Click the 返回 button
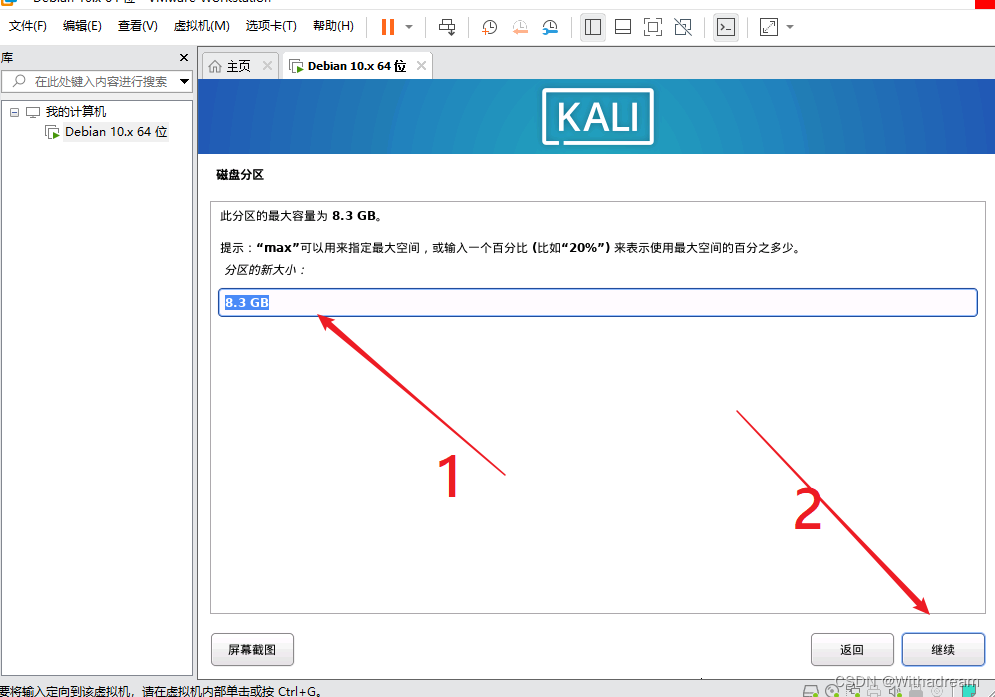Image resolution: width=995 pixels, height=697 pixels. (852, 649)
